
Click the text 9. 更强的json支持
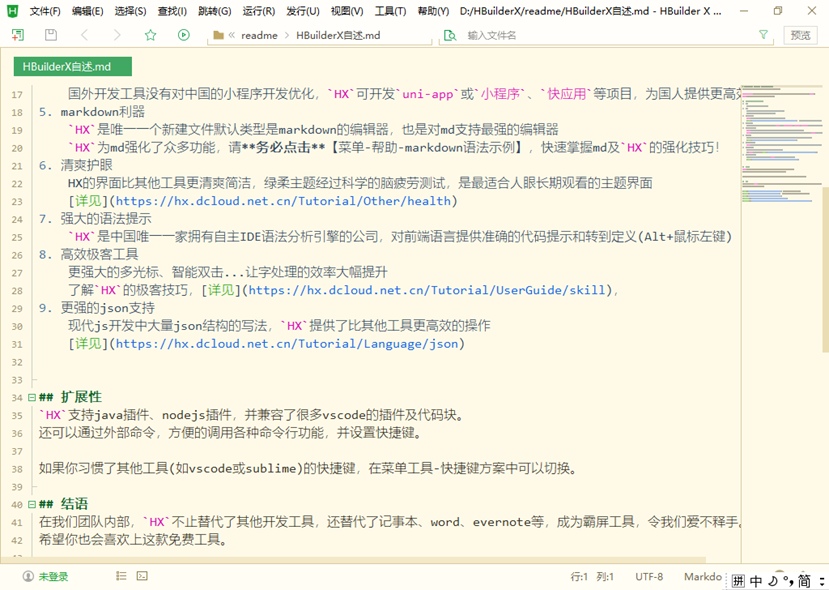(x=97, y=308)
